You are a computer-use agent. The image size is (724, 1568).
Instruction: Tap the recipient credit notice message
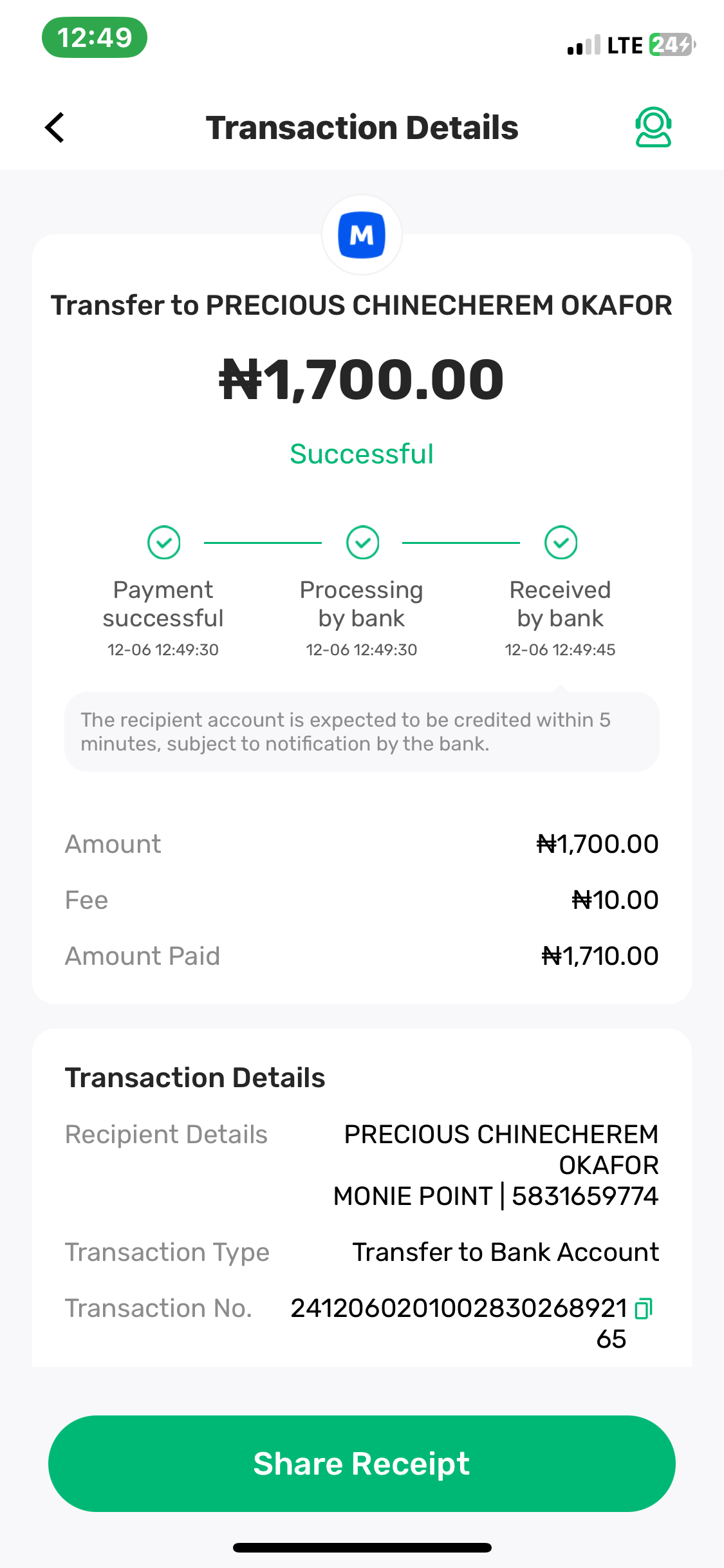(x=362, y=732)
